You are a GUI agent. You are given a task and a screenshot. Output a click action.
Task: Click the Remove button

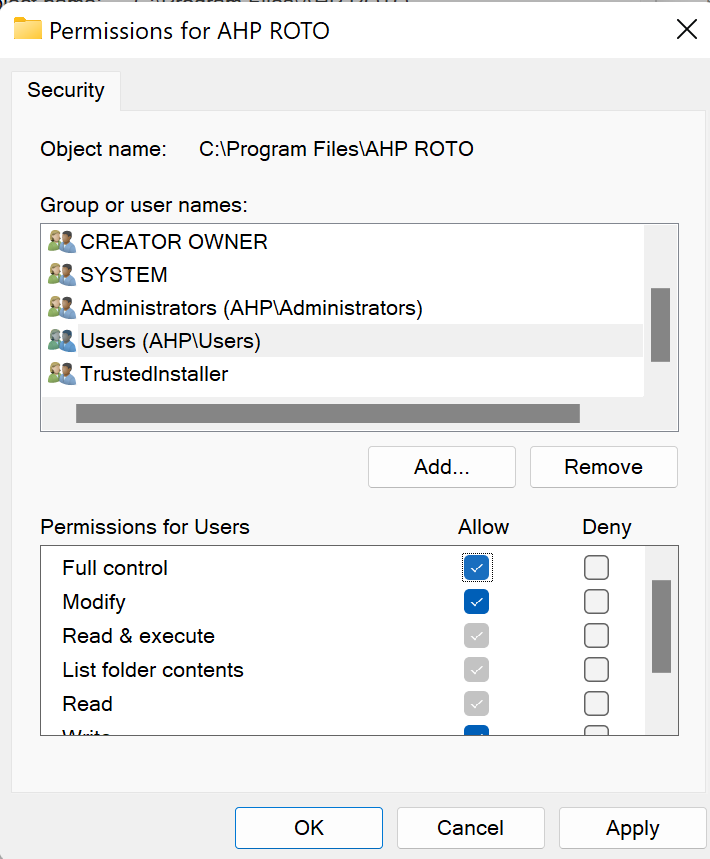coord(604,467)
